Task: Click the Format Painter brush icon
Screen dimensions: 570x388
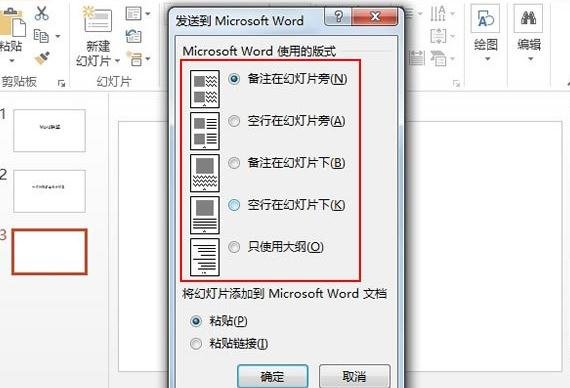Action: [x=42, y=58]
